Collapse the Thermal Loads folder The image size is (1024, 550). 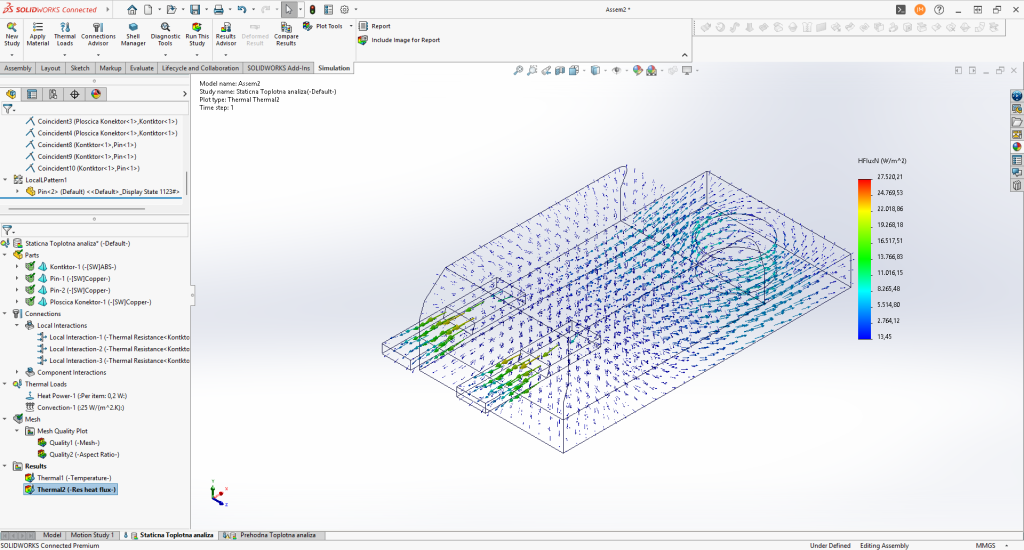pyautogui.click(x=5, y=384)
